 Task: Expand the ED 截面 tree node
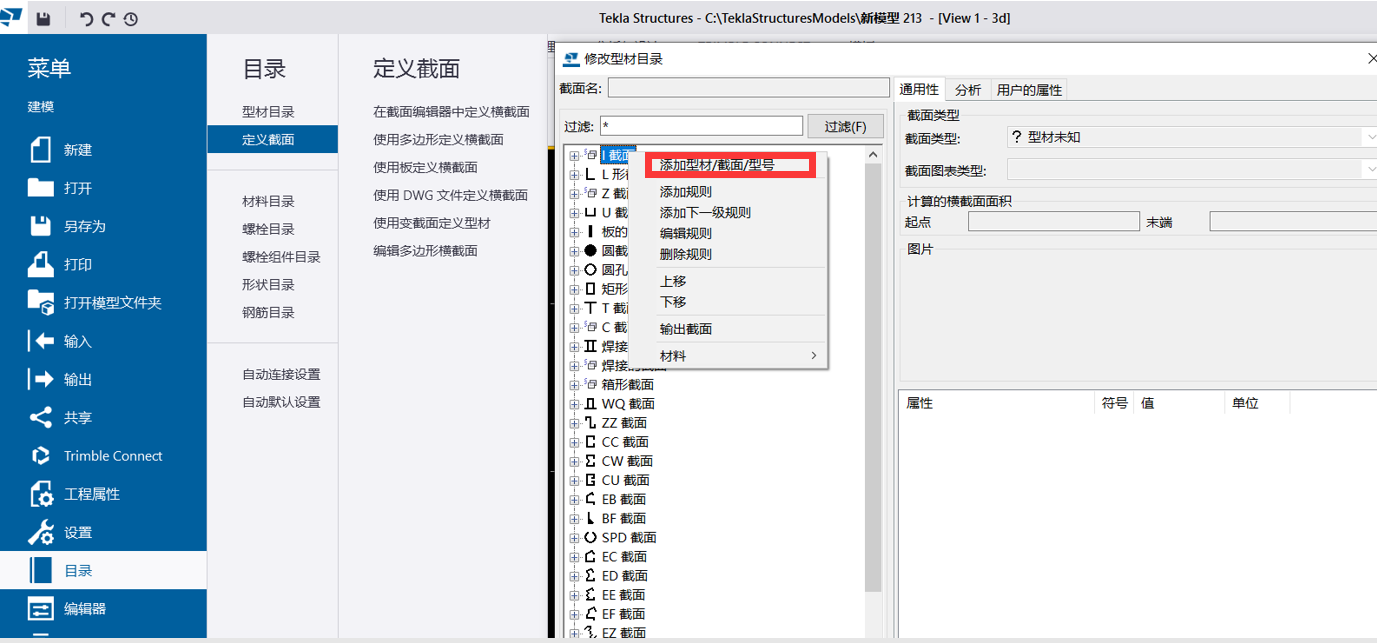point(574,576)
